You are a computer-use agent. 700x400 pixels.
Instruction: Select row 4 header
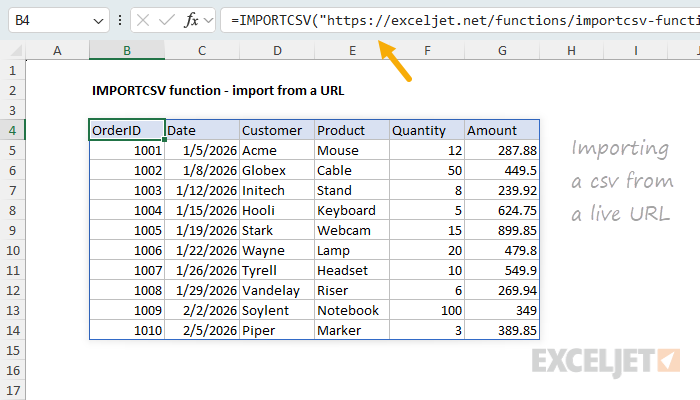coord(12,130)
